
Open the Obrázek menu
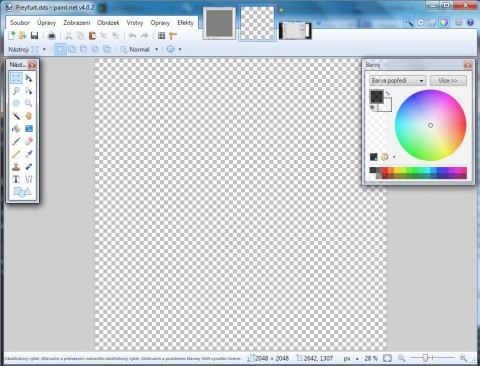point(108,23)
